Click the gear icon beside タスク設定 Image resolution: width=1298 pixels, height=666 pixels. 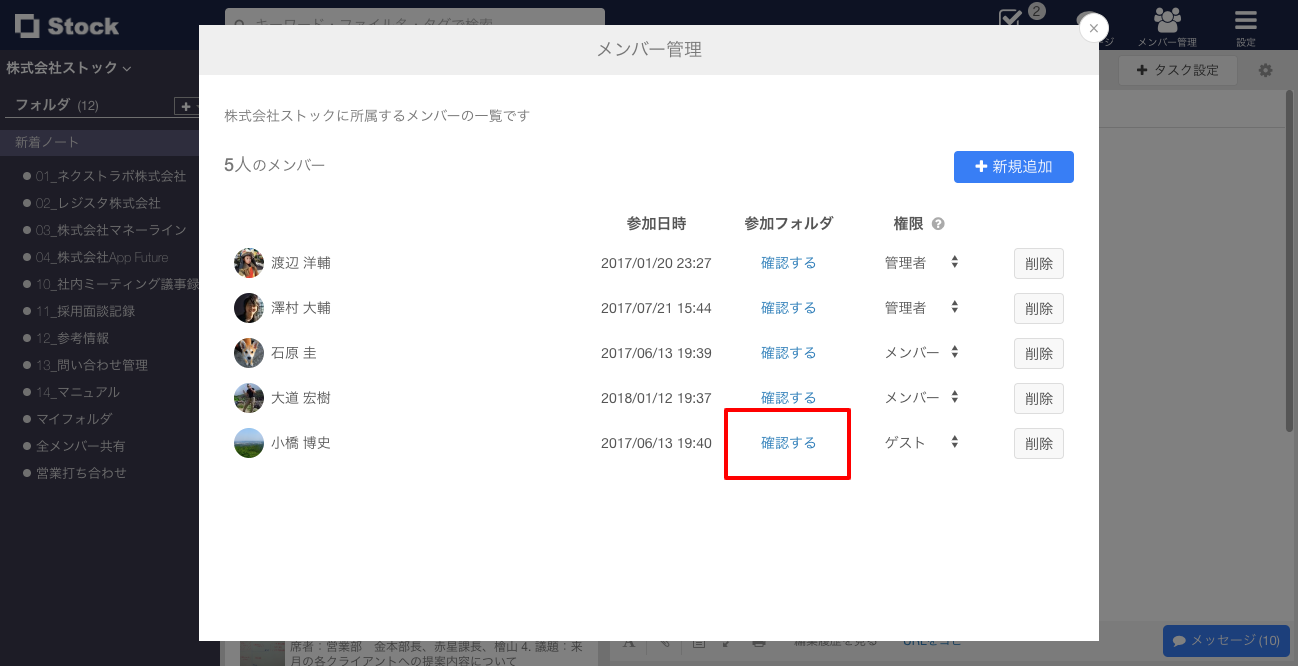(x=1264, y=70)
